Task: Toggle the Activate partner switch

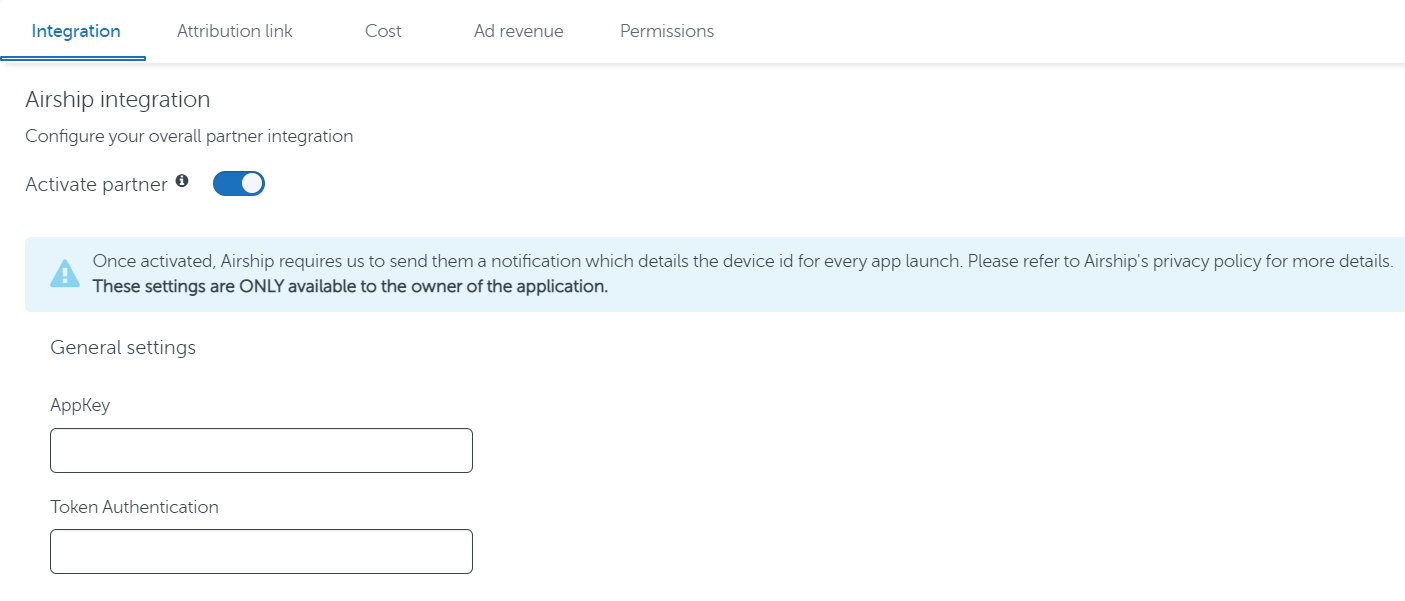Action: (x=239, y=184)
